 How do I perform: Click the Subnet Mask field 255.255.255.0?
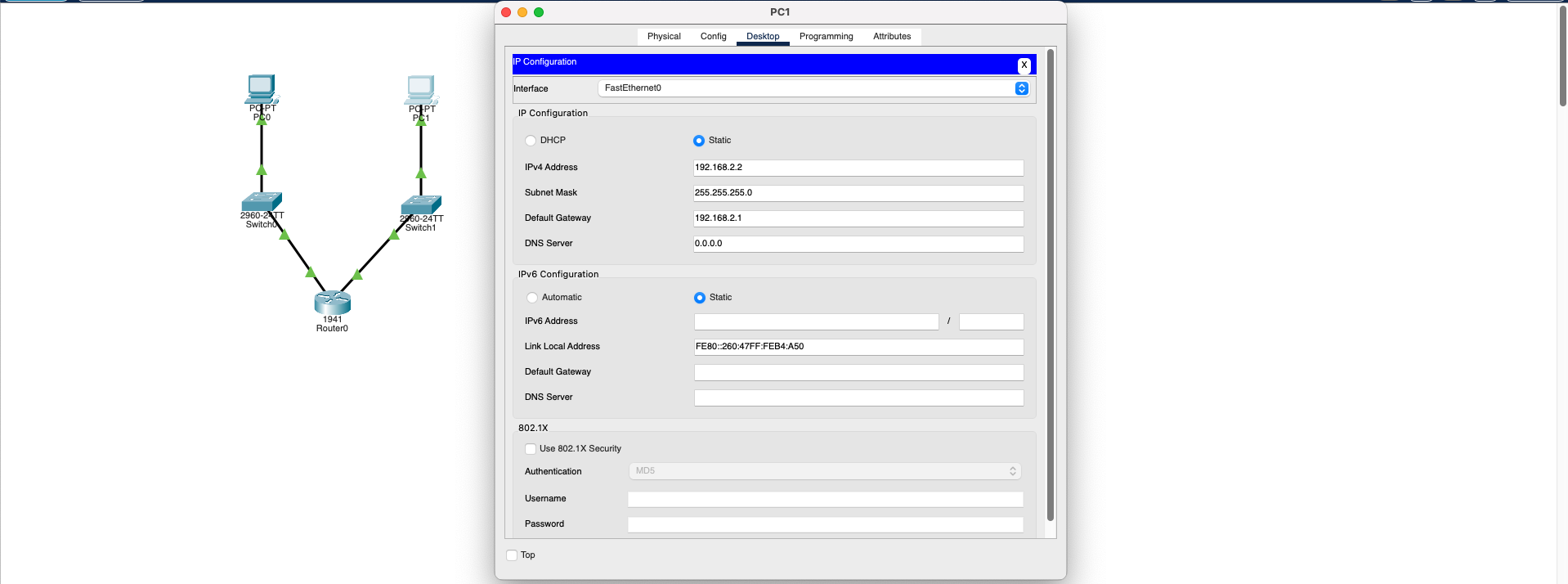tap(858, 193)
